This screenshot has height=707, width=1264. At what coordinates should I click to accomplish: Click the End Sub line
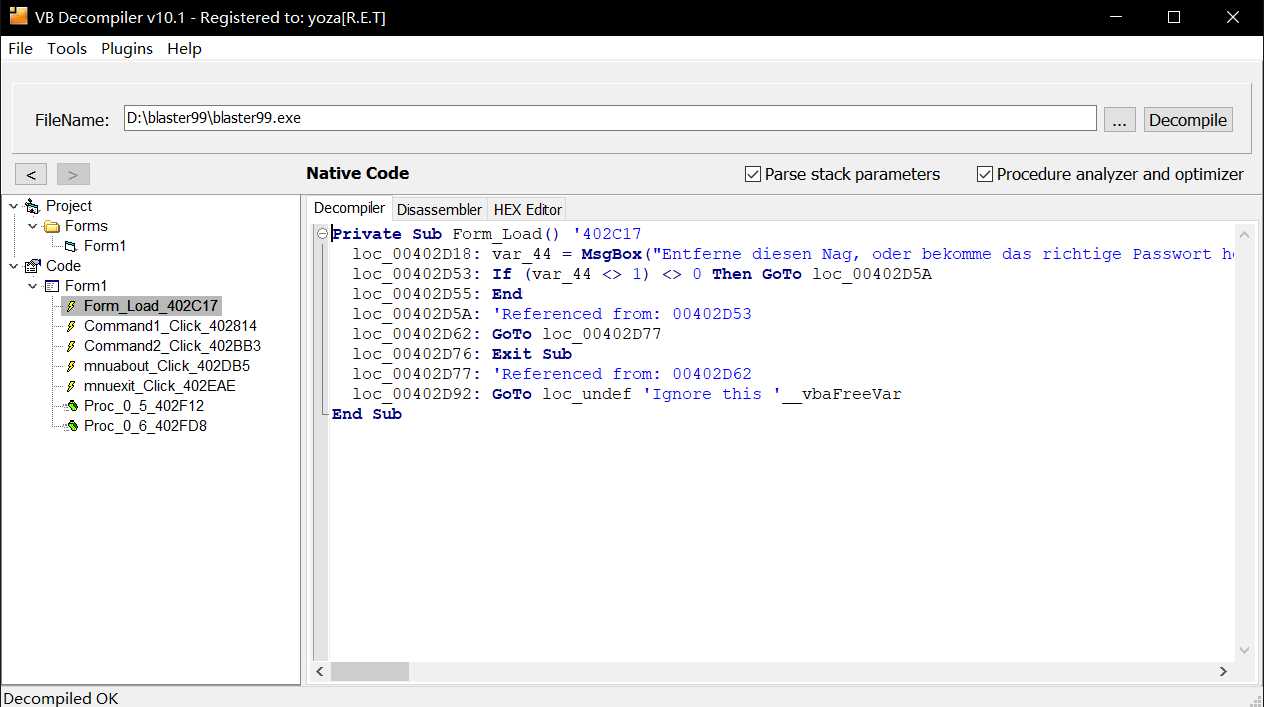point(367,414)
